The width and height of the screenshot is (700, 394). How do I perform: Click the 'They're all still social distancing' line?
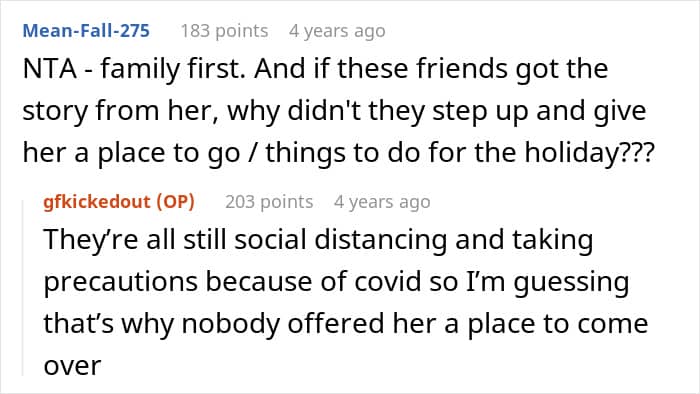coord(318,240)
